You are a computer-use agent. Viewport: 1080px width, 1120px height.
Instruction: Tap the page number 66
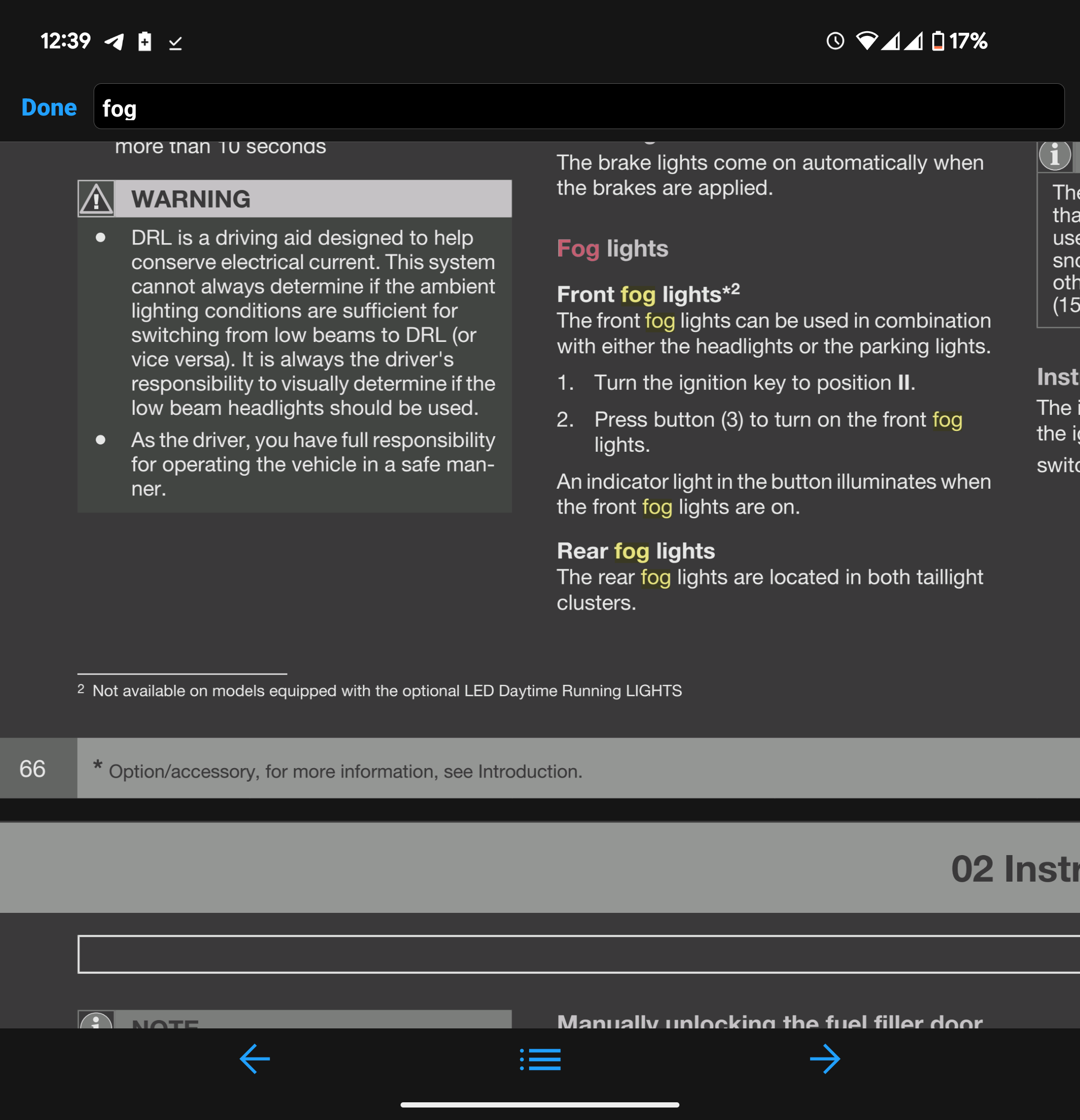33,769
